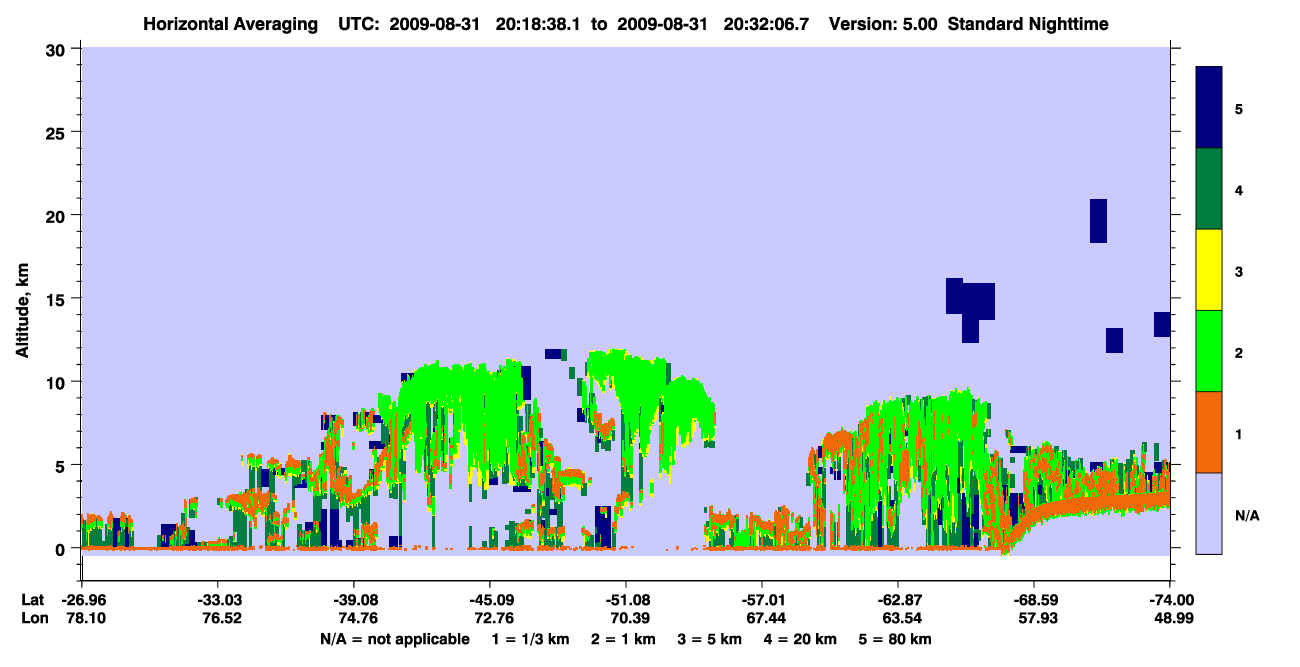Click the latitude label -57.01
The width and height of the screenshot is (1300, 667).
(762, 600)
